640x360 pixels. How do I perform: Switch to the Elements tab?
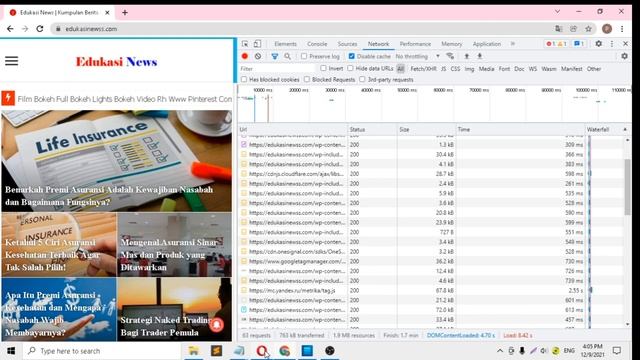(x=285, y=44)
